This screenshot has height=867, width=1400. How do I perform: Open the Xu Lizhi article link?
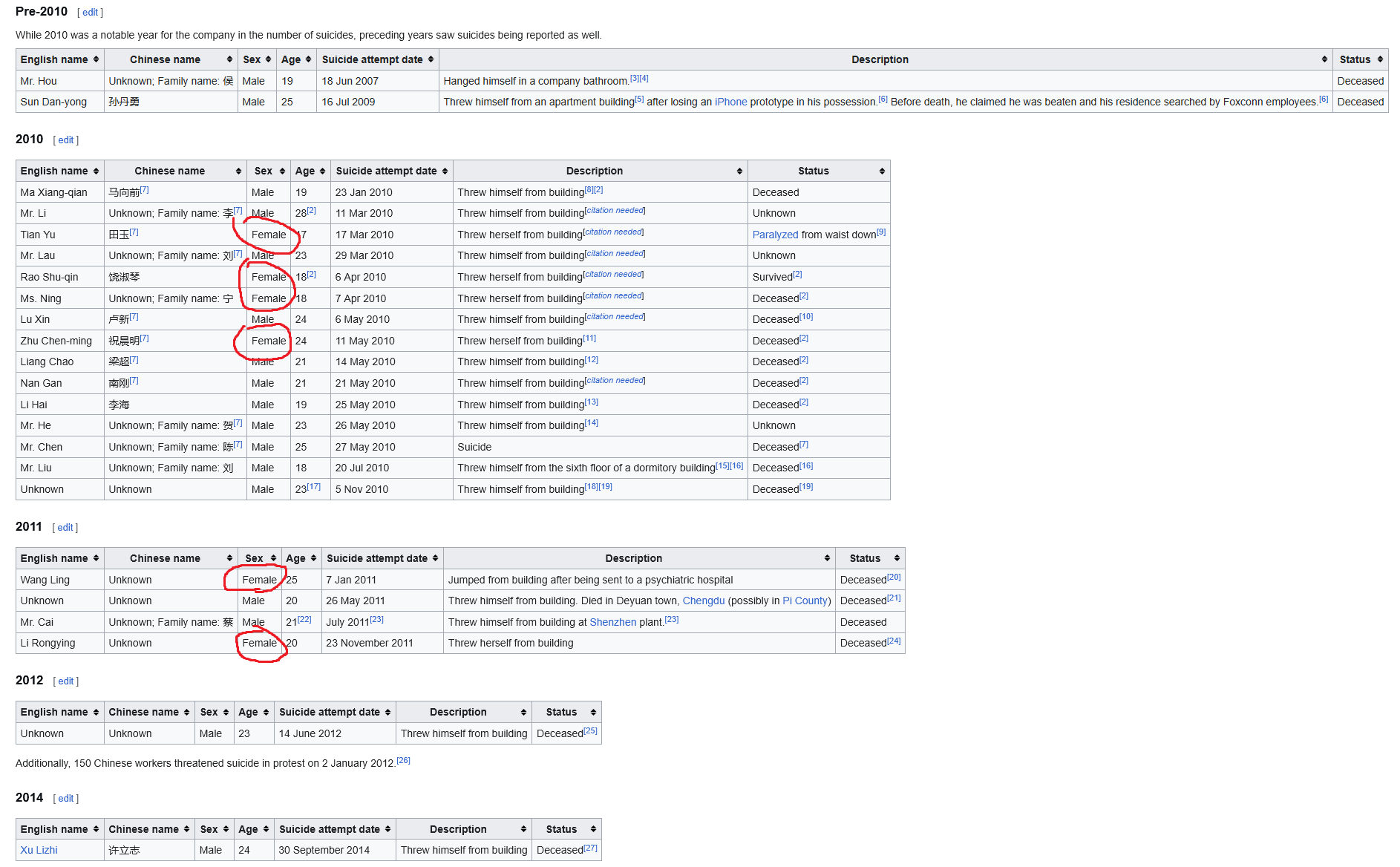[39, 850]
